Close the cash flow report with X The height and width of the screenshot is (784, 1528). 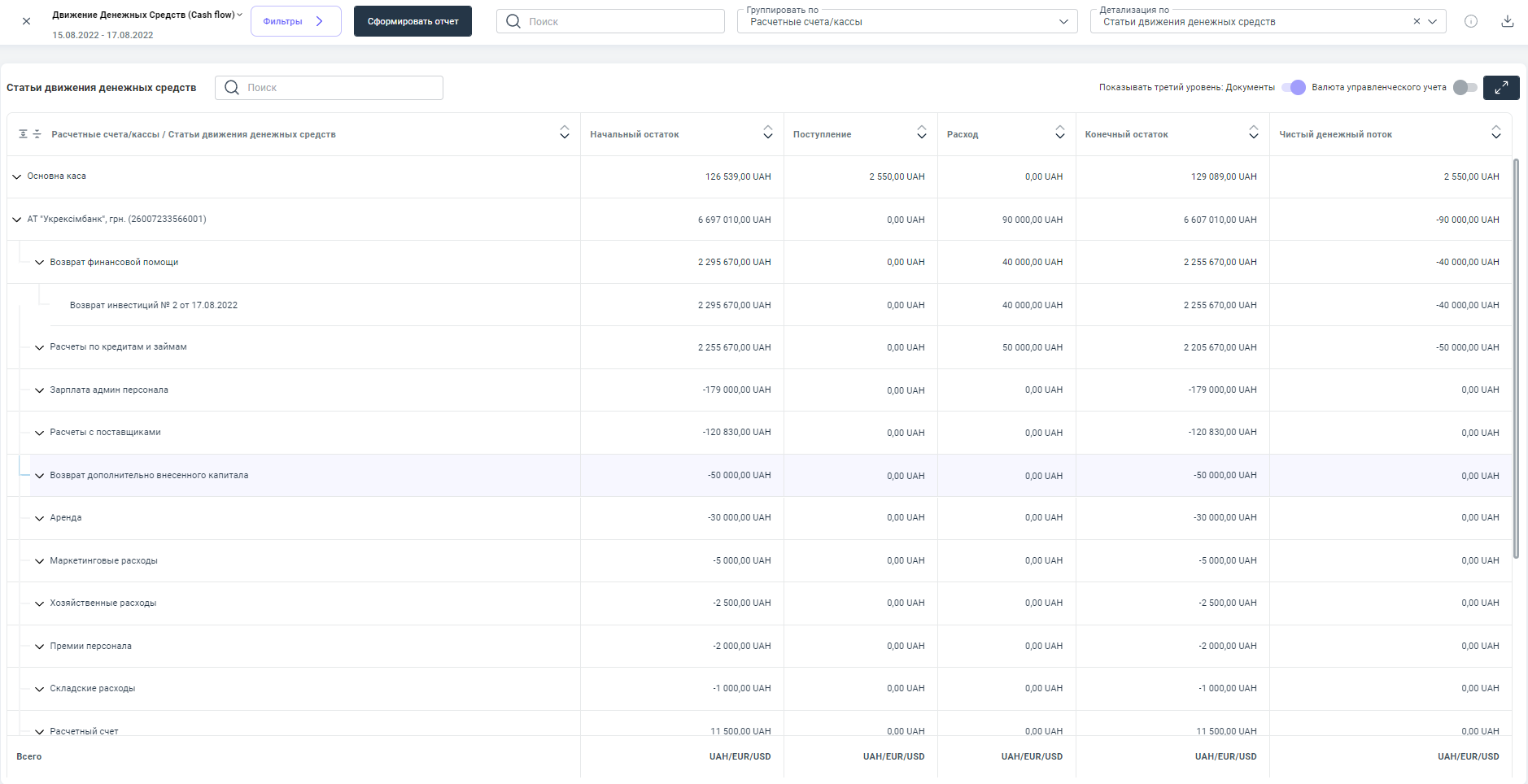pos(26,21)
